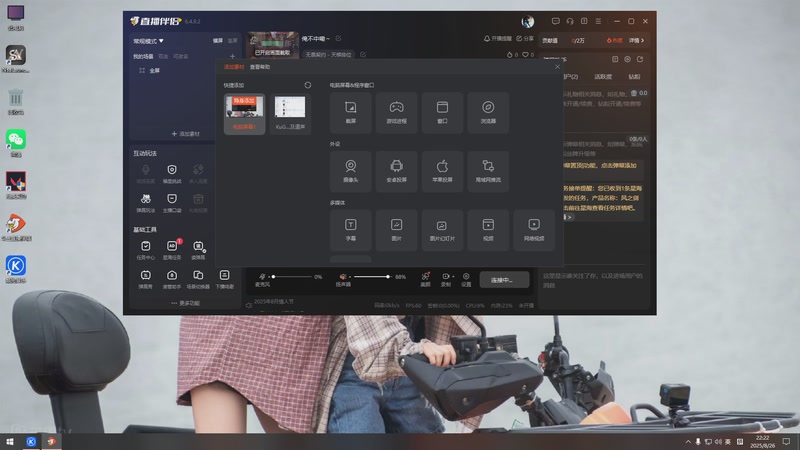Open the user avatar profile
Screen dimensions: 800x450
click(x=528, y=21)
